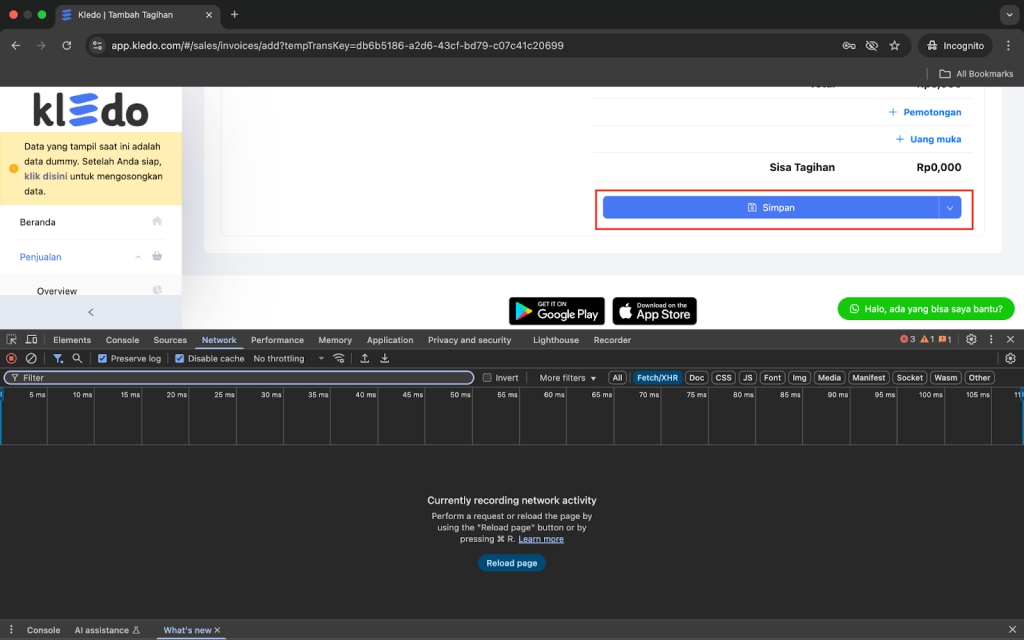The image size is (1024, 640).
Task: Click the Reload page button
Action: [x=512, y=563]
